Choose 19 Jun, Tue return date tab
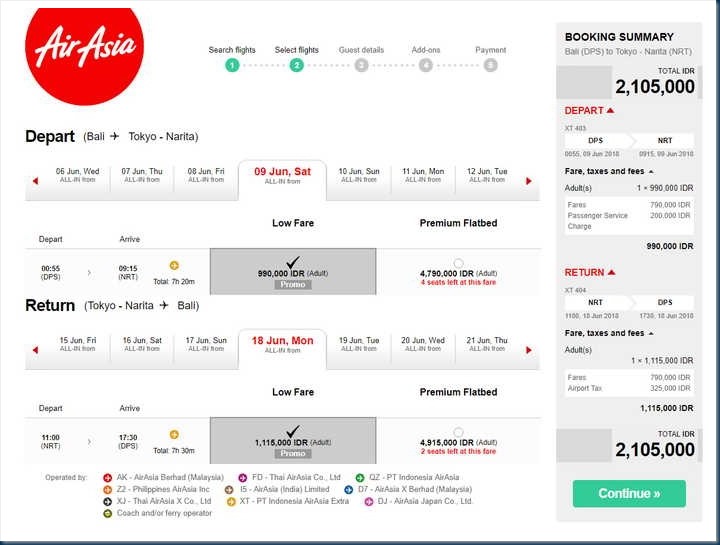The width and height of the screenshot is (720, 545). pyautogui.click(x=358, y=345)
